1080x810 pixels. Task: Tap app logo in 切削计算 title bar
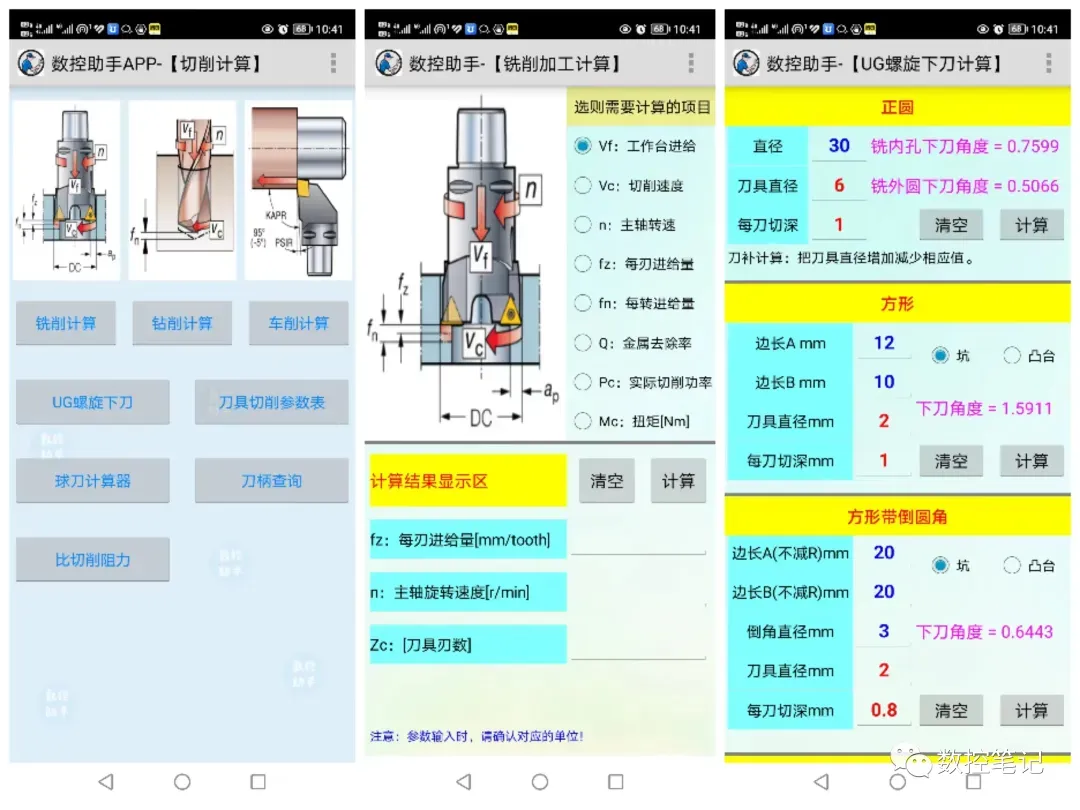click(x=31, y=63)
